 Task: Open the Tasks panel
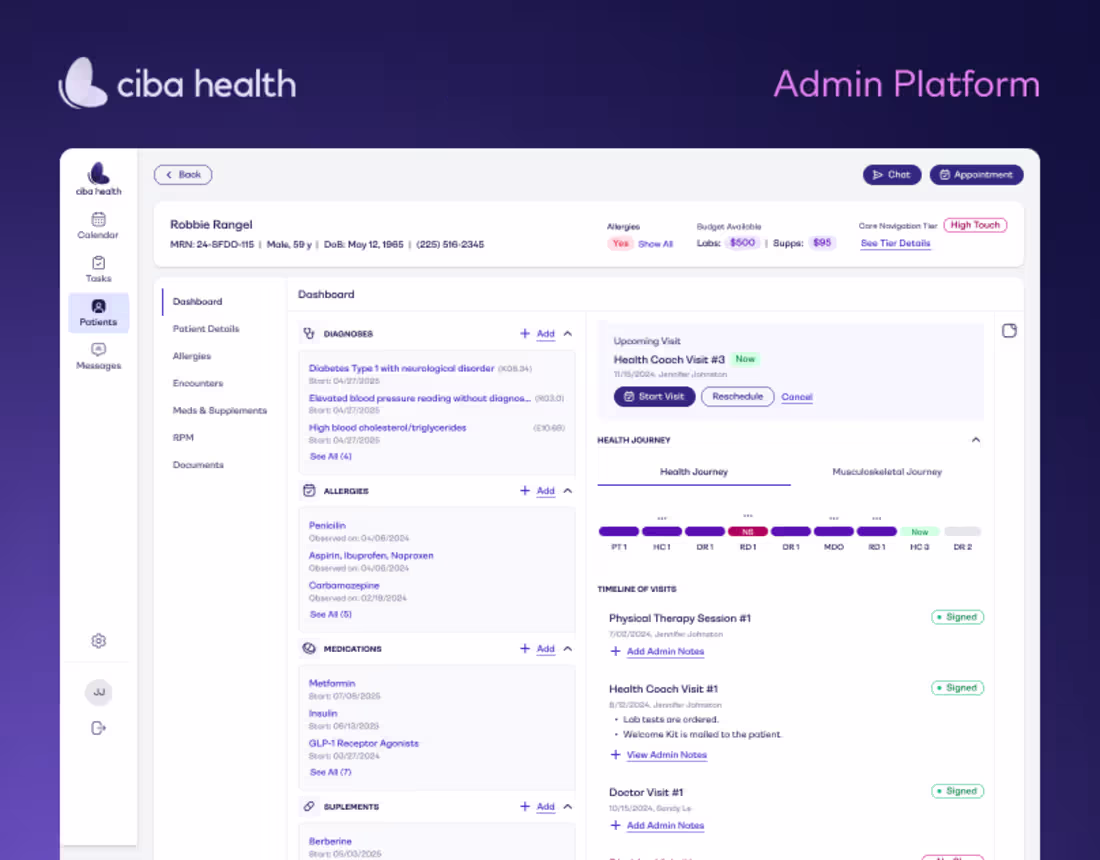pos(98,269)
